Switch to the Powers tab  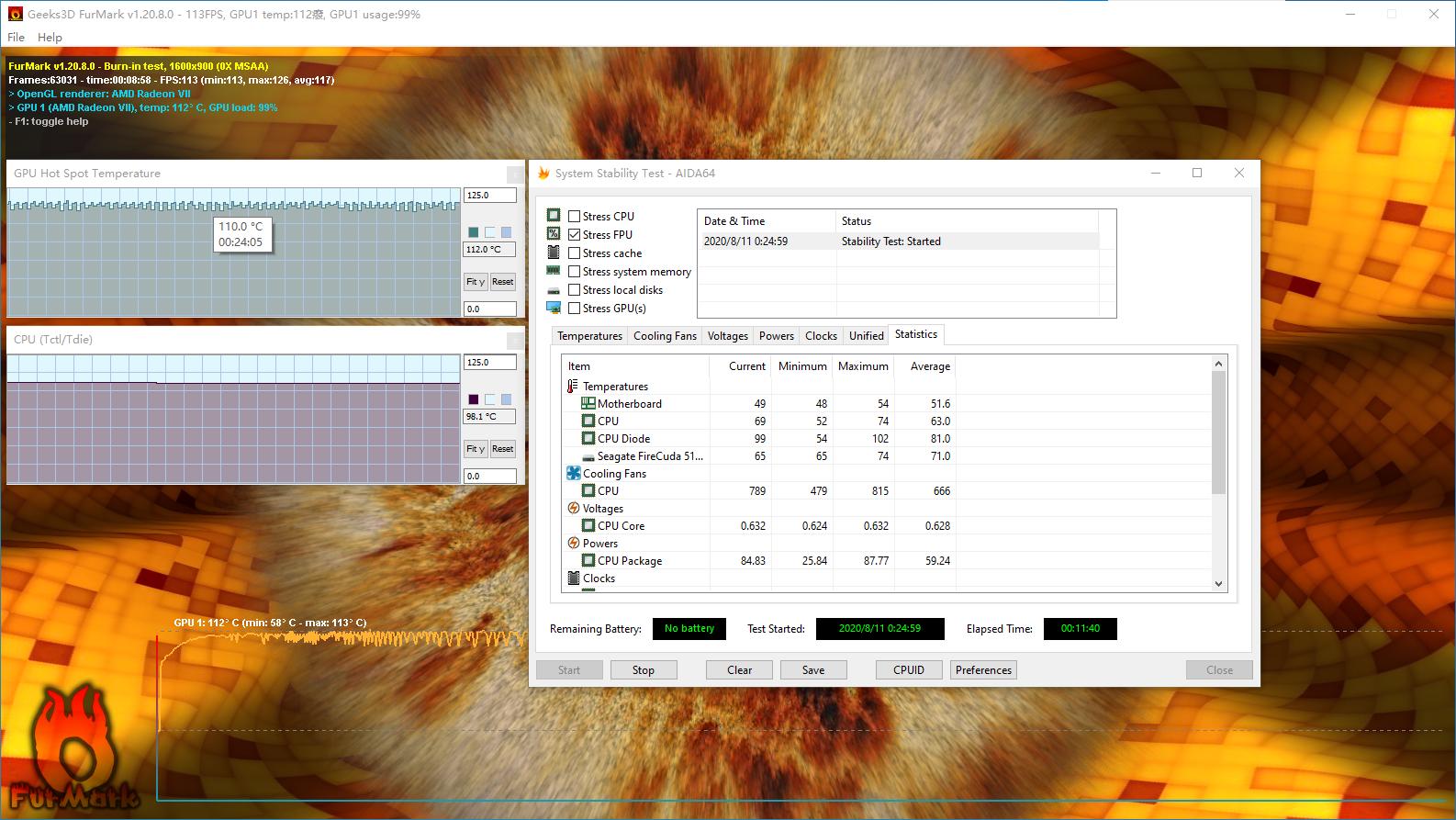[x=777, y=336]
